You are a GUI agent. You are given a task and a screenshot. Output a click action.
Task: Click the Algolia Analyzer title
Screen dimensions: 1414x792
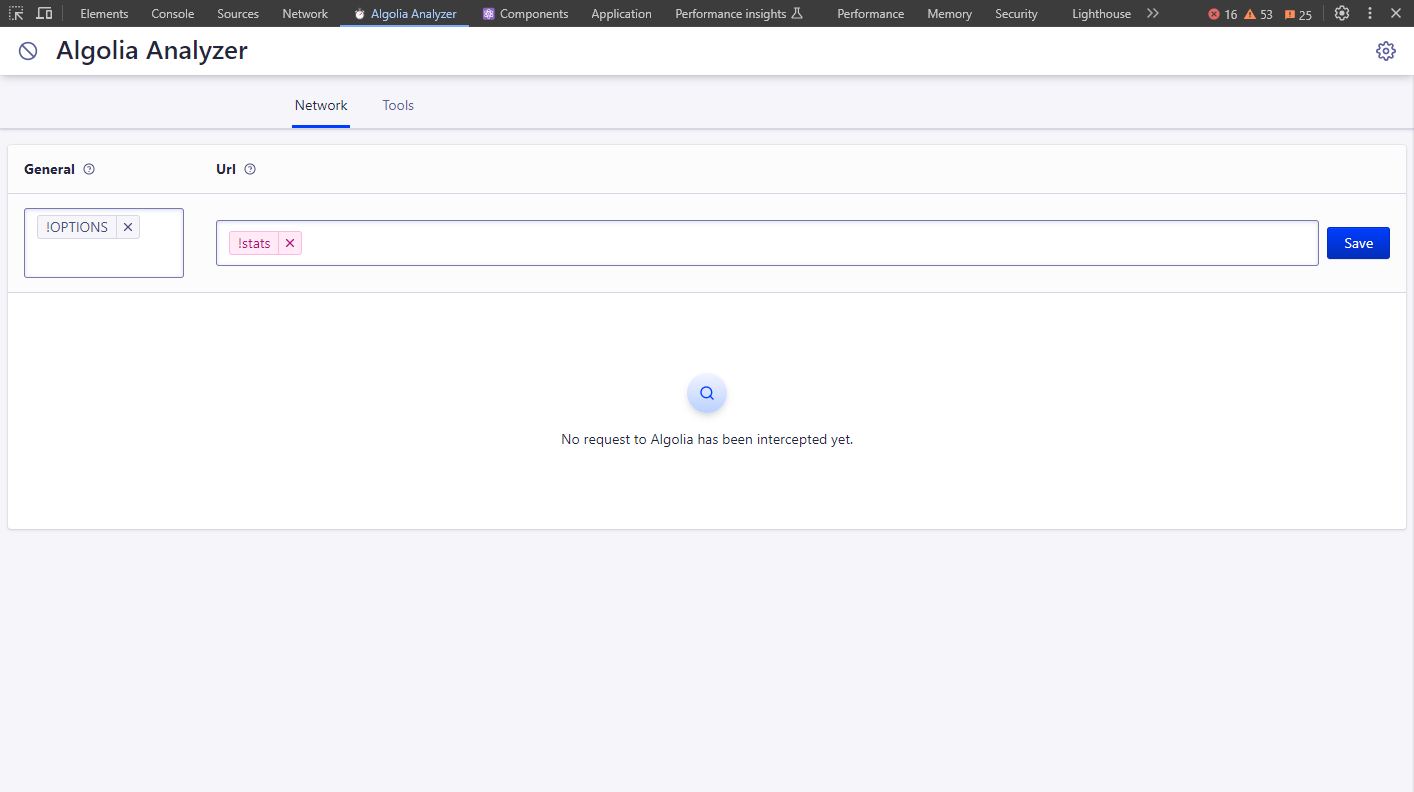click(152, 51)
